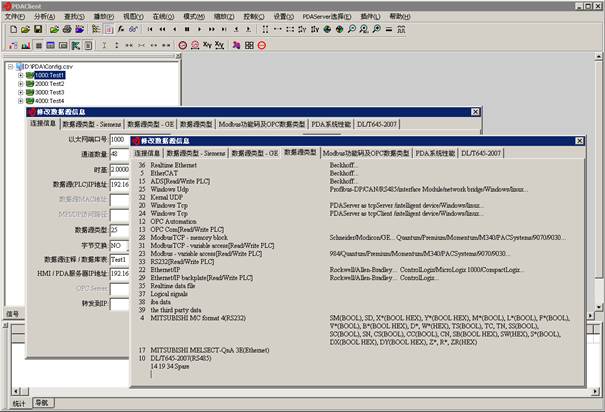Click the Open folder toolbar icon
The height and width of the screenshot is (412, 605).
coord(24,30)
